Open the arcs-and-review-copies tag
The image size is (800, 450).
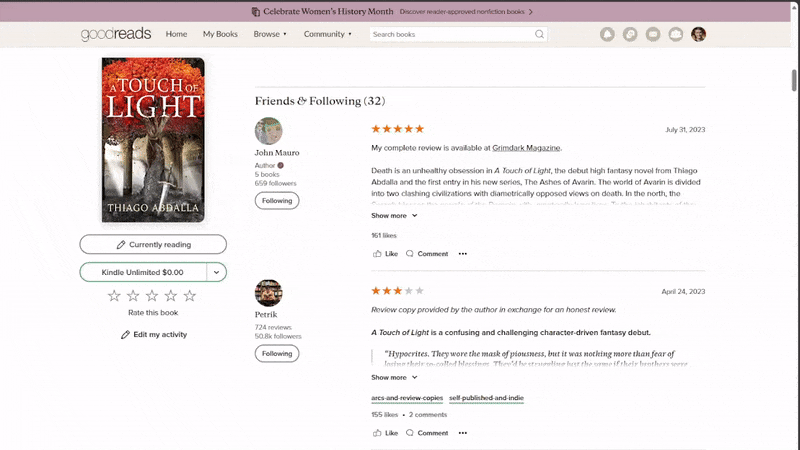coord(407,398)
